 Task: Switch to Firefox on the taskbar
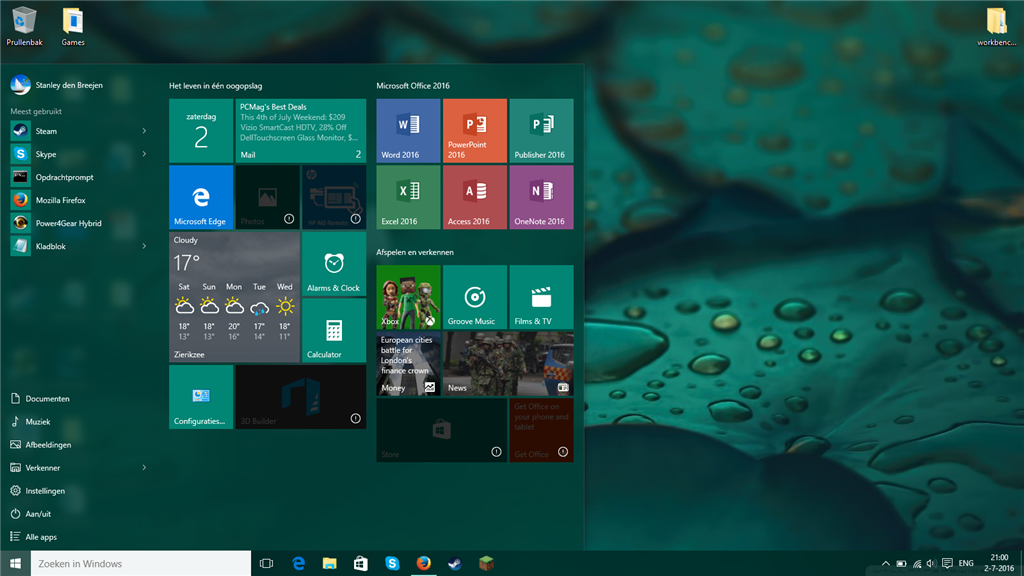423,563
